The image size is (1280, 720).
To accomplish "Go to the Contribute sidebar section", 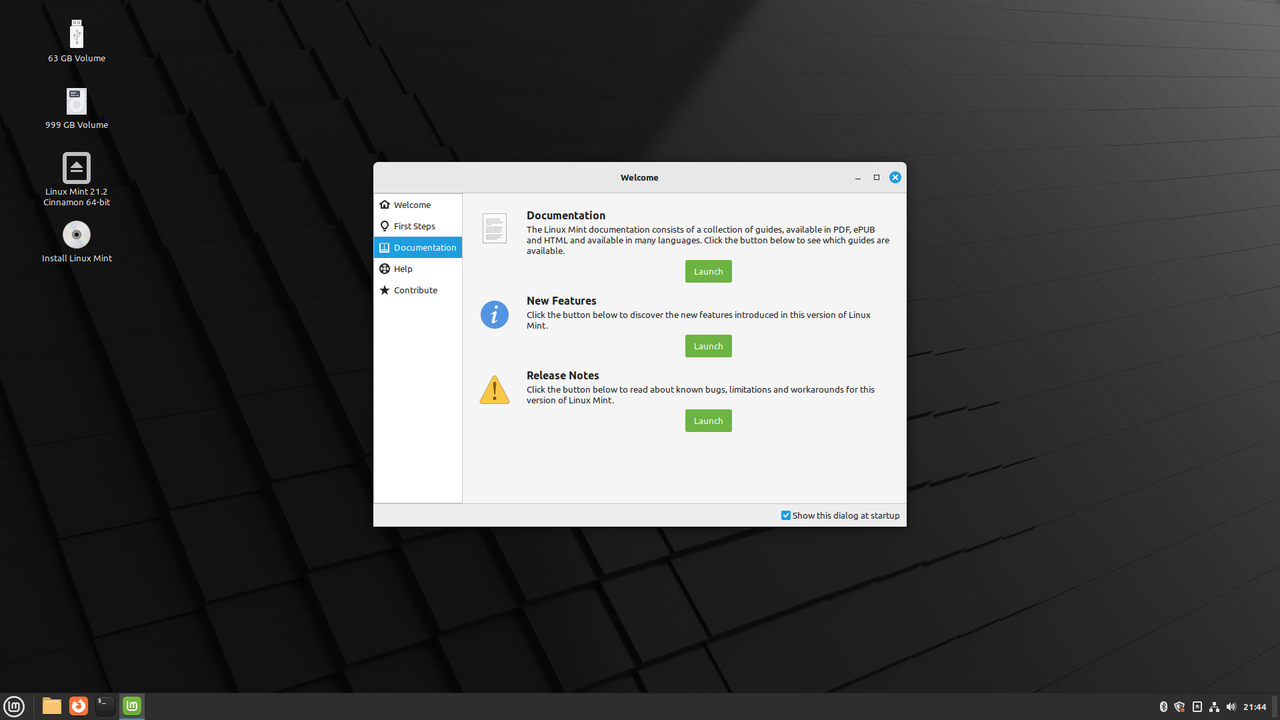I will 418,290.
